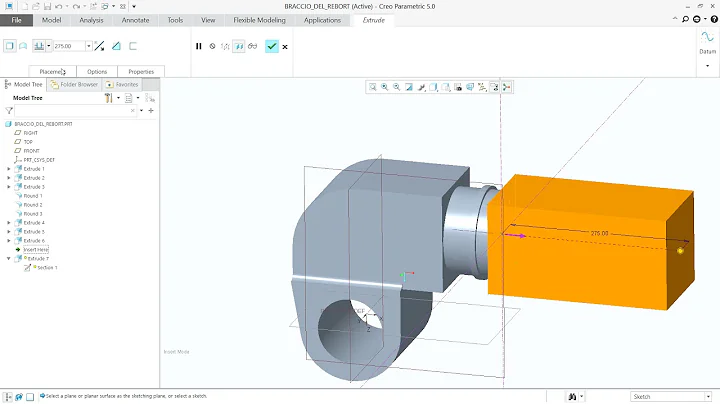Switch to the View ribbon tab
720x404 pixels.
[x=208, y=20]
